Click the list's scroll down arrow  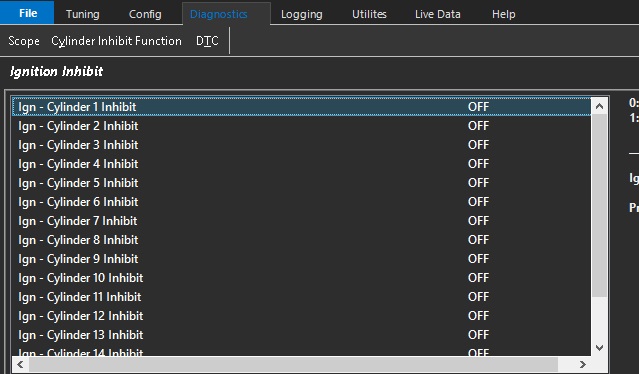tap(599, 348)
